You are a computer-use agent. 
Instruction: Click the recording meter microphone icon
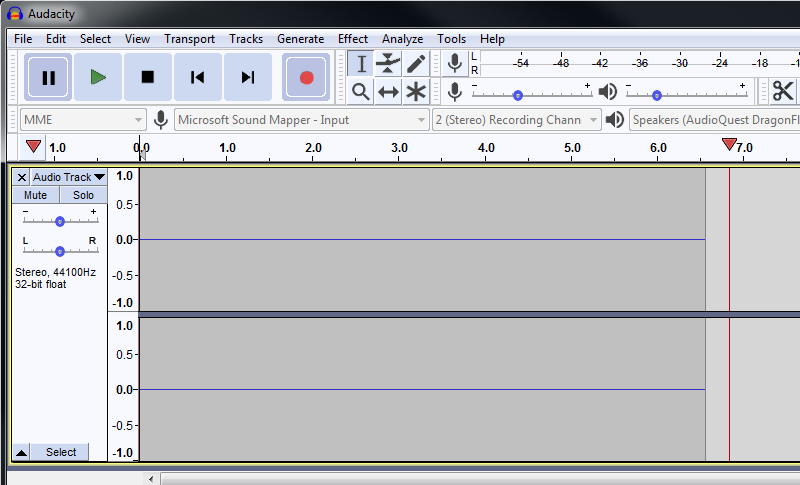(x=455, y=64)
